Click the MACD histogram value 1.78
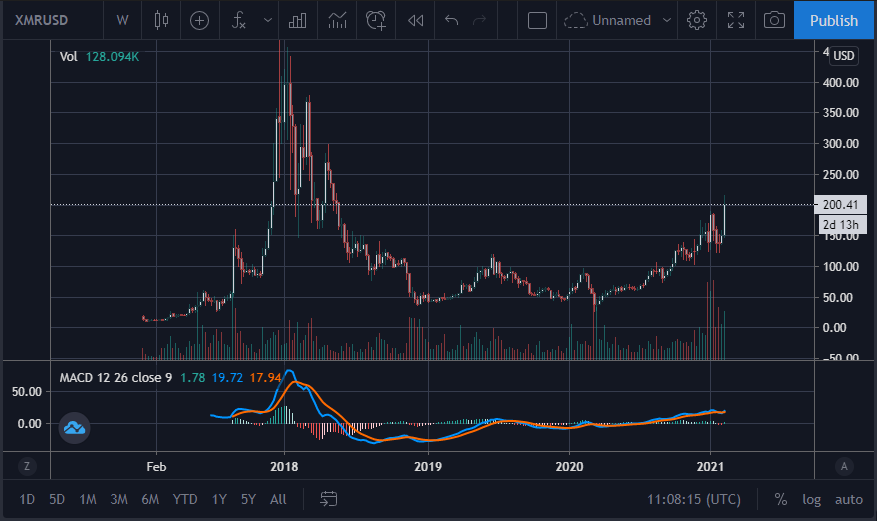This screenshot has height=521, width=877. [x=192, y=378]
